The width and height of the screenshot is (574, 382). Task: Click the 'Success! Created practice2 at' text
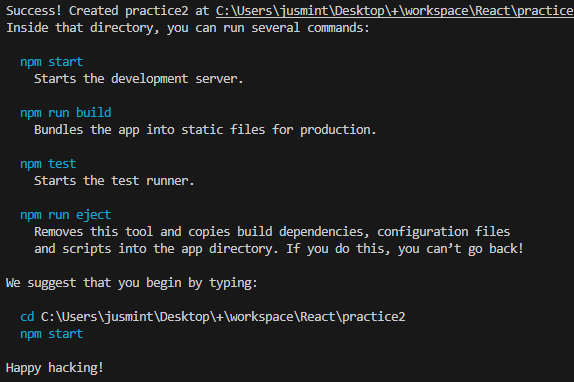(108, 11)
